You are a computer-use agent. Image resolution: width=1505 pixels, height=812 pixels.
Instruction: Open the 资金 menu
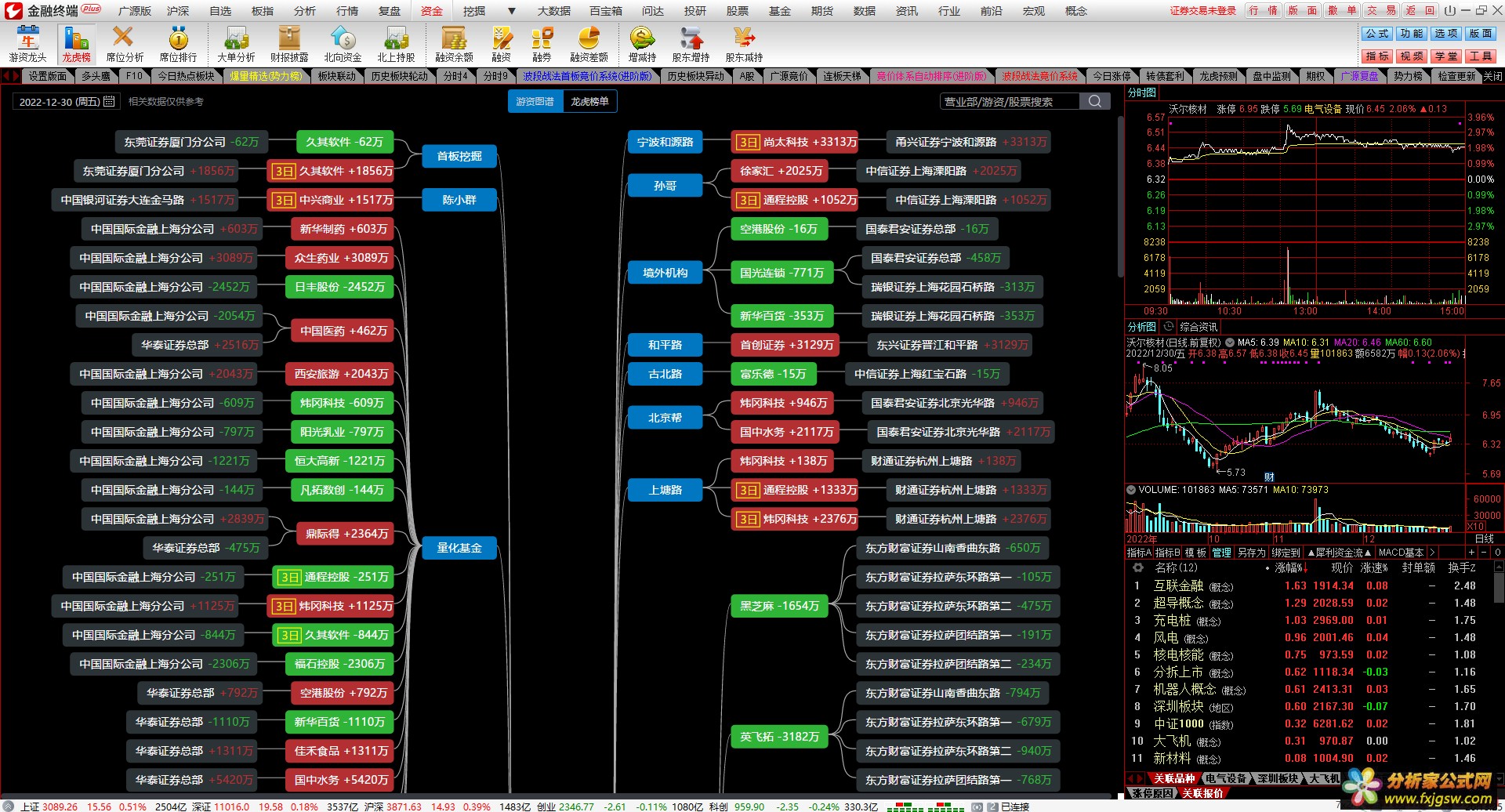[432, 11]
